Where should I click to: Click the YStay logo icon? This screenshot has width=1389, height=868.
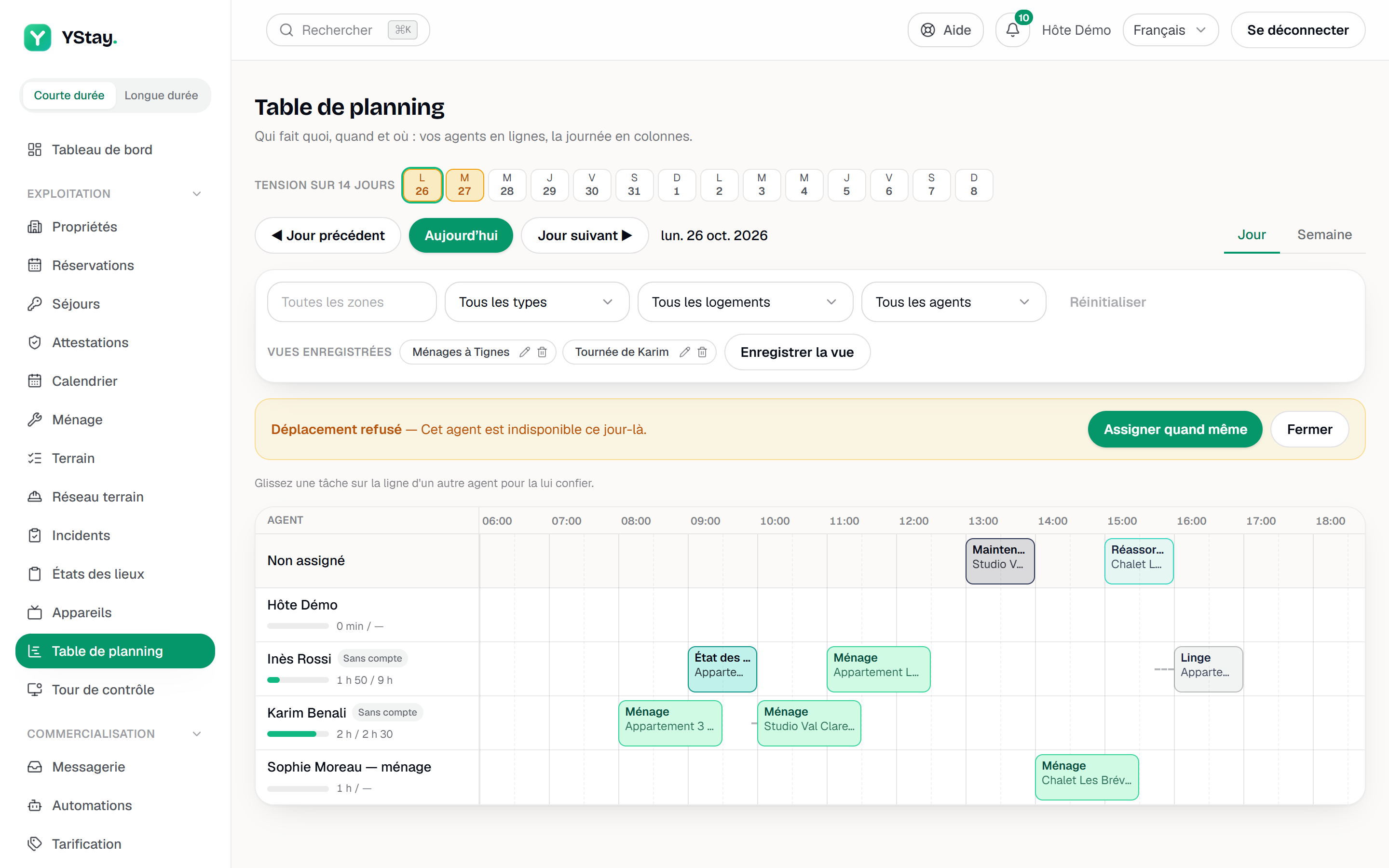[x=37, y=37]
